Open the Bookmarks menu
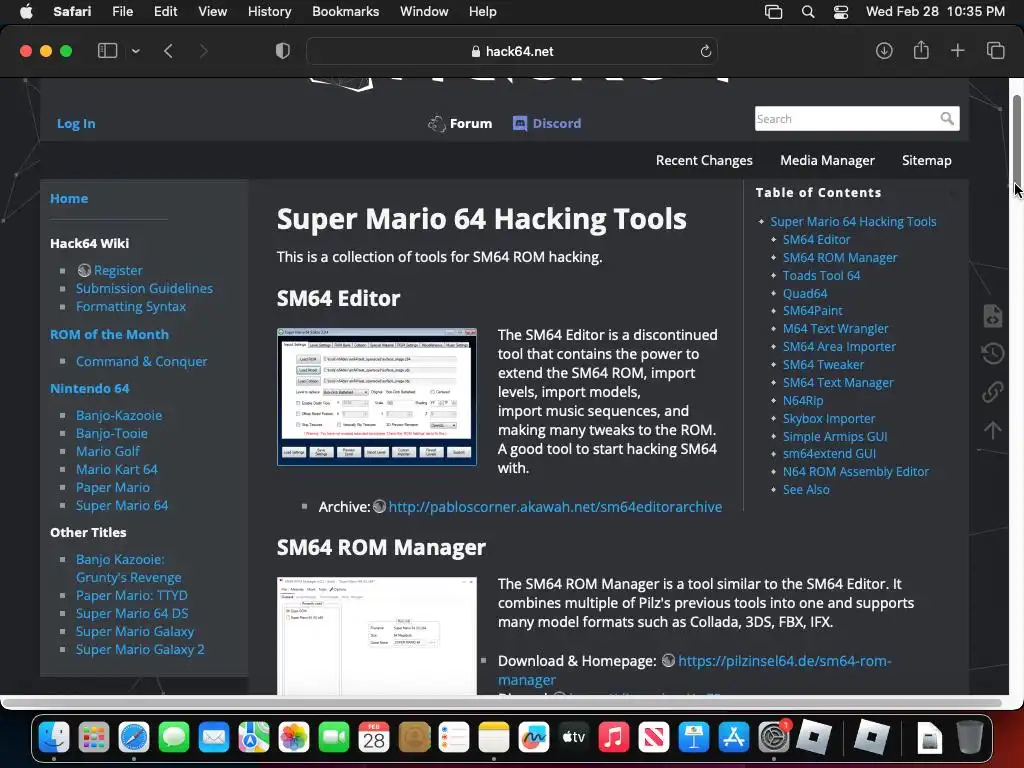This screenshot has width=1024, height=768. (x=345, y=12)
